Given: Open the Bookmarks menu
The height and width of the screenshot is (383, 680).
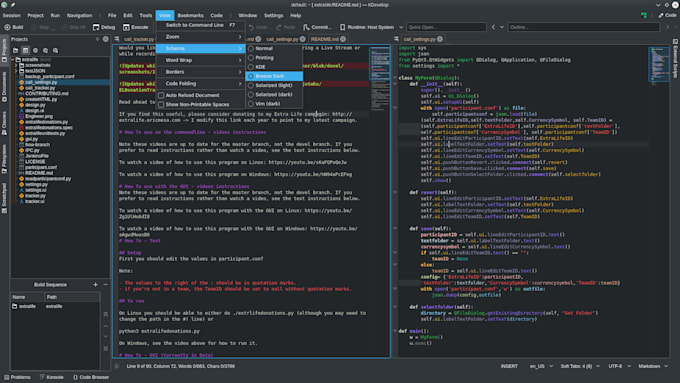Looking at the screenshot, I should tap(190, 15).
